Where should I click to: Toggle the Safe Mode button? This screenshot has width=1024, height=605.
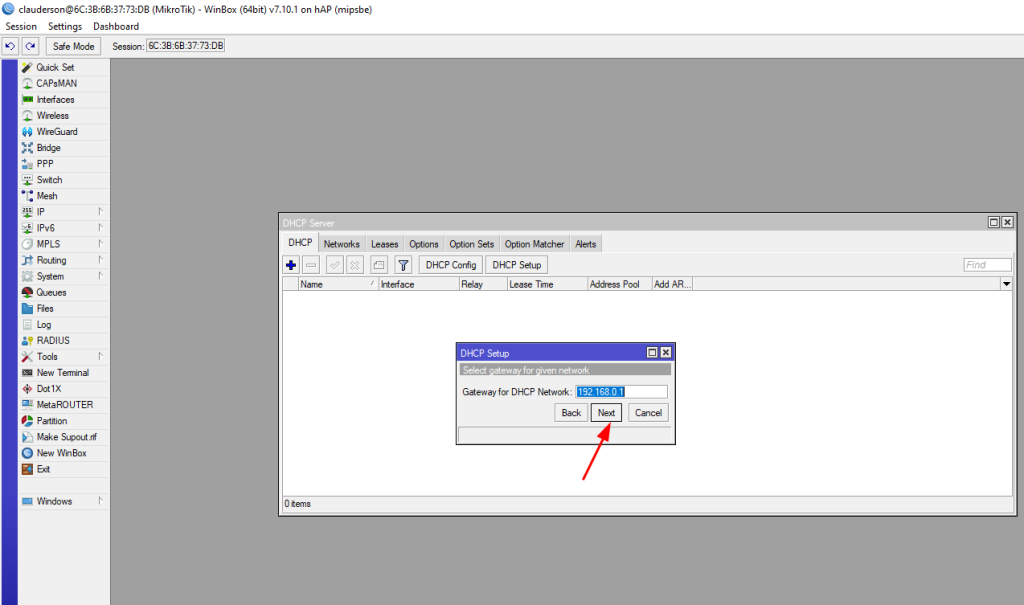73,46
